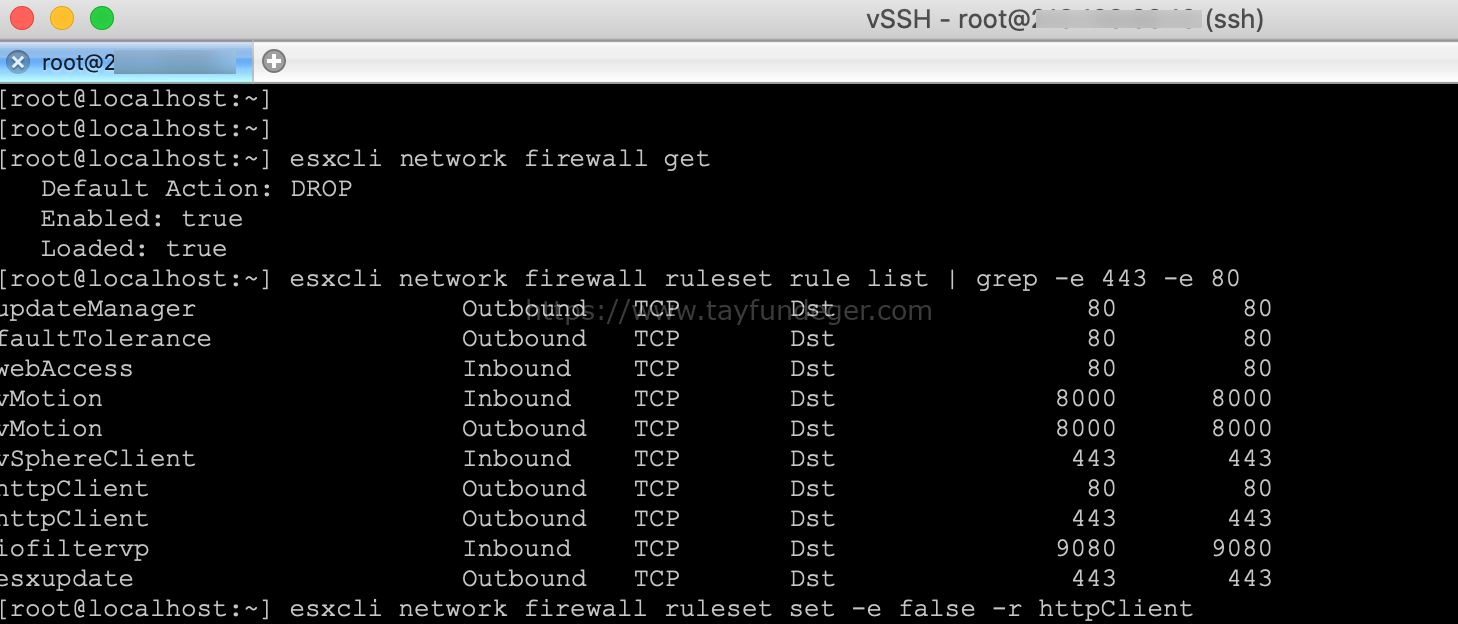The height and width of the screenshot is (624, 1458).
Task: Click the green fullscreen window button
Action: click(102, 18)
